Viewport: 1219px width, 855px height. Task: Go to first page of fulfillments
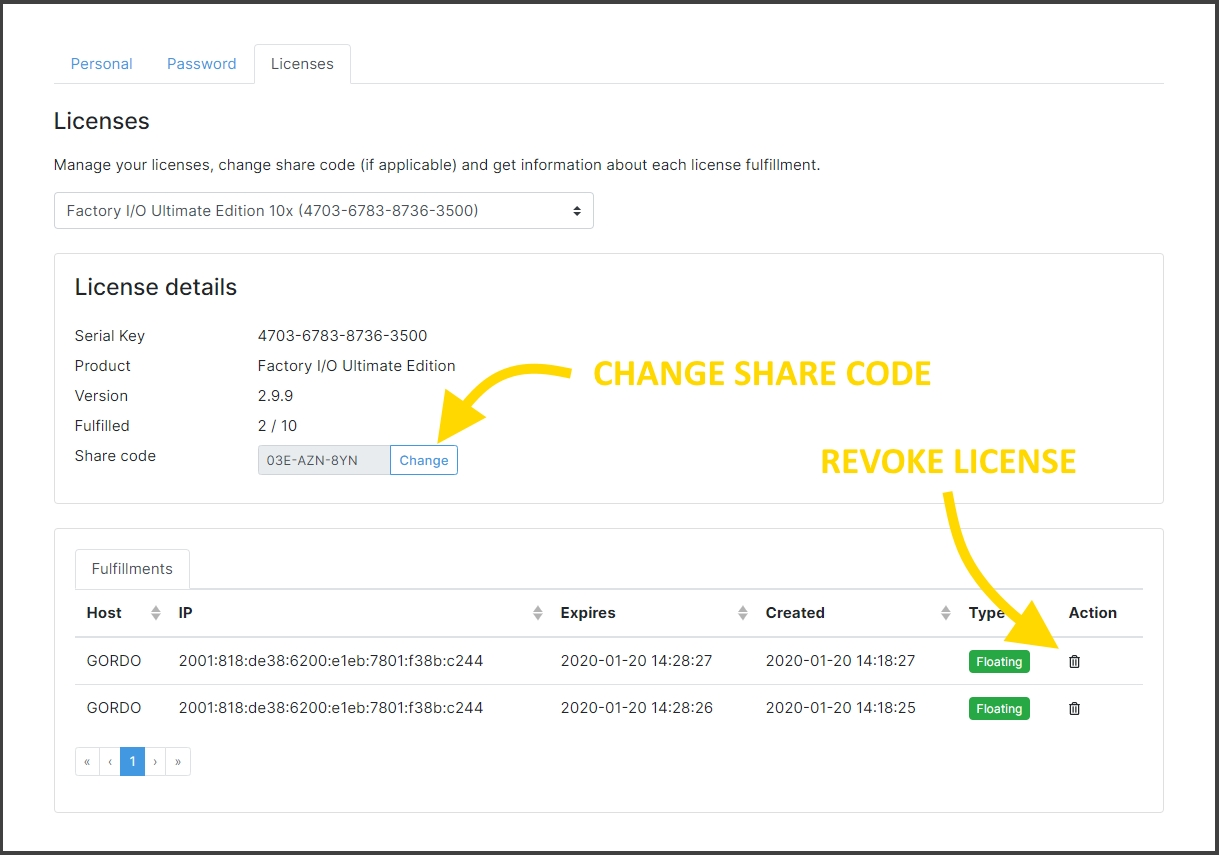(87, 761)
